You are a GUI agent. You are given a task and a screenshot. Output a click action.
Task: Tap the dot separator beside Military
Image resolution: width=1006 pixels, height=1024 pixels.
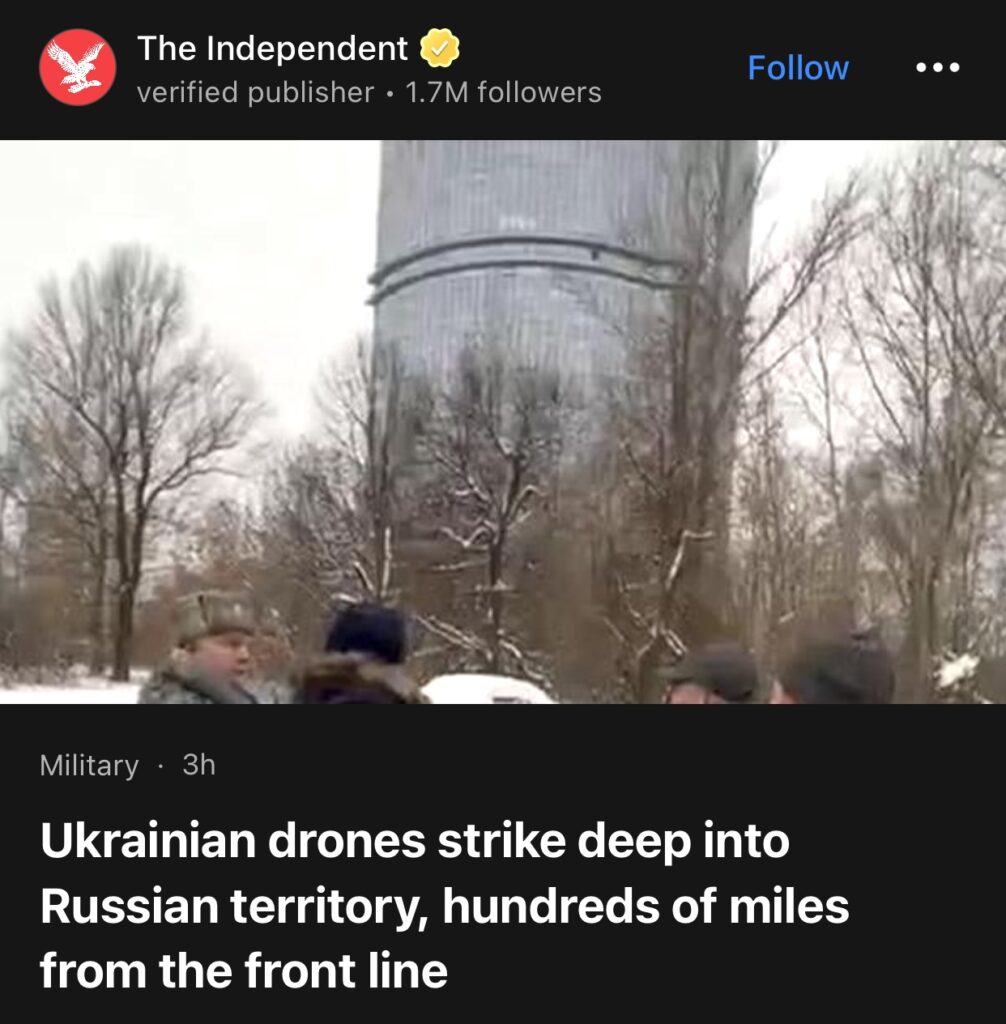coord(160,765)
